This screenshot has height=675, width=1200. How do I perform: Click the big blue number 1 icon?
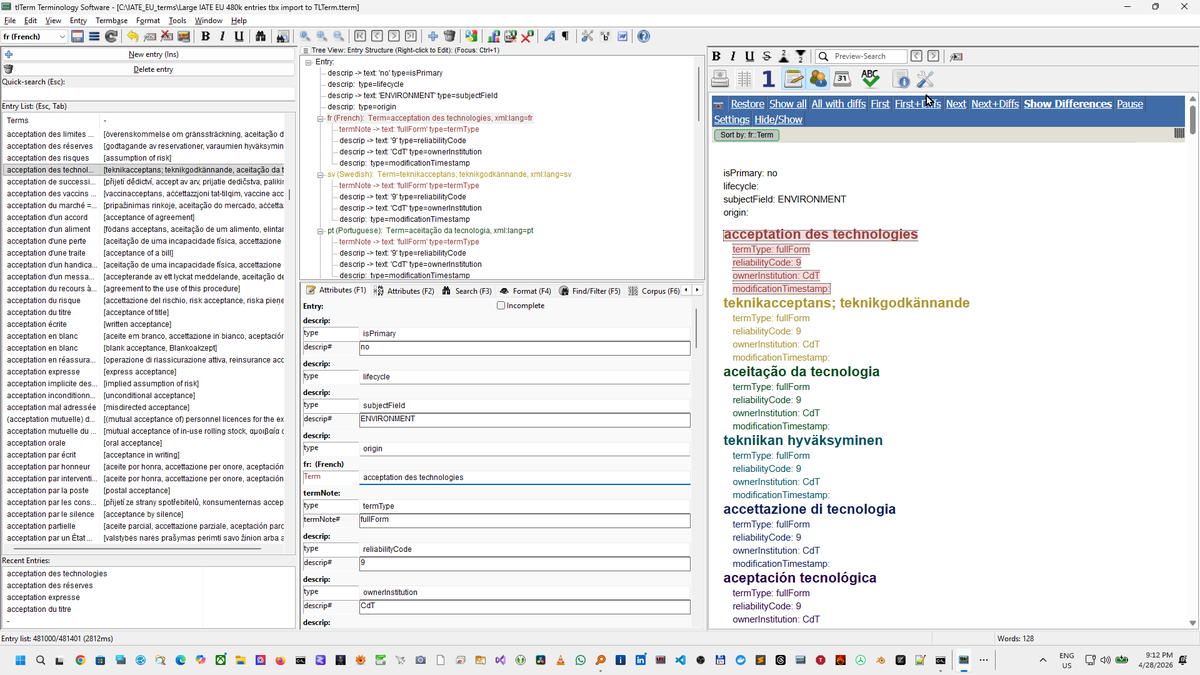click(768, 79)
